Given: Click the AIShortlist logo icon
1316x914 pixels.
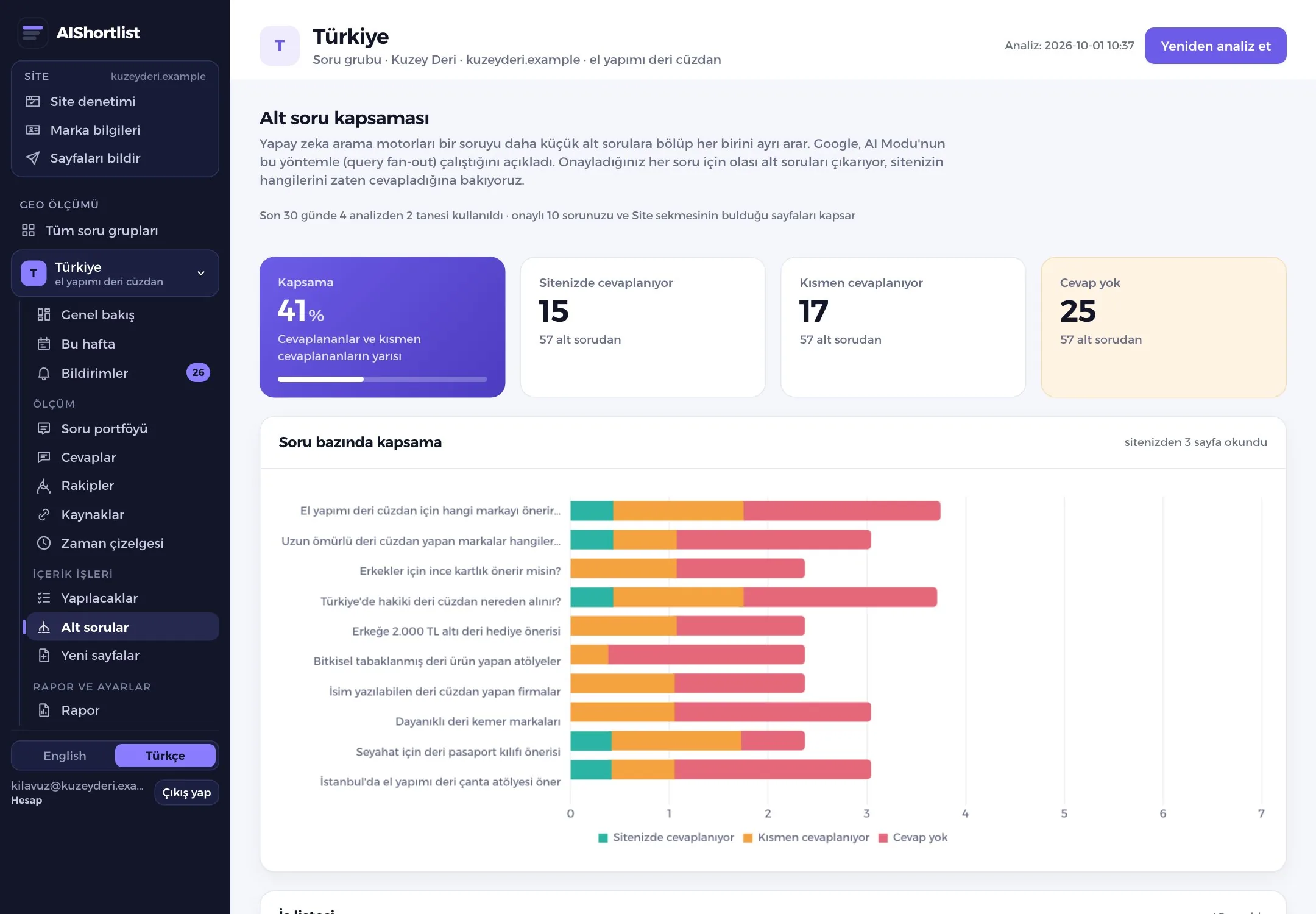Looking at the screenshot, I should (x=32, y=32).
